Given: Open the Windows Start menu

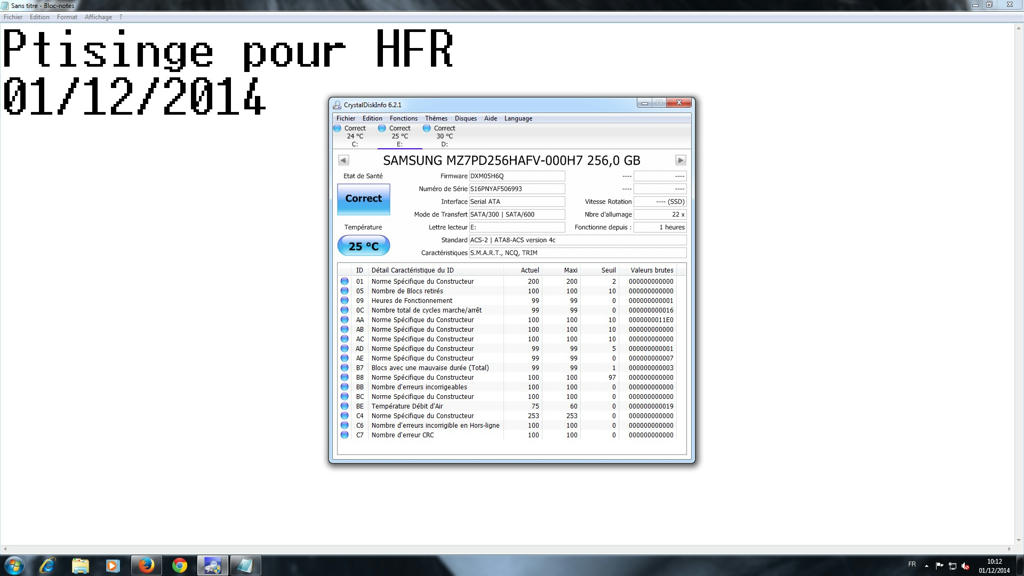Looking at the screenshot, I should [x=14, y=566].
